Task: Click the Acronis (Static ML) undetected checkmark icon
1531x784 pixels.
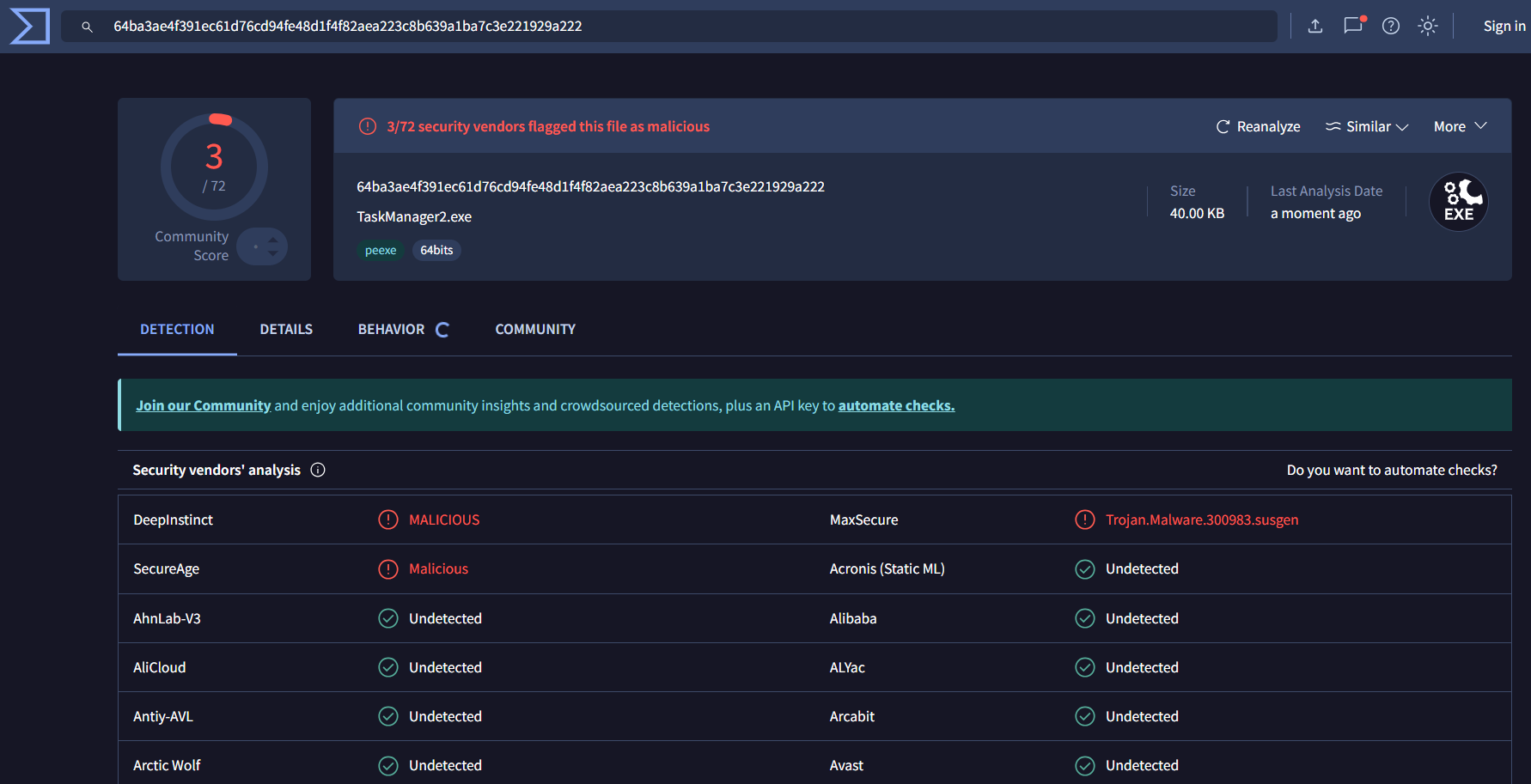Action: point(1085,568)
